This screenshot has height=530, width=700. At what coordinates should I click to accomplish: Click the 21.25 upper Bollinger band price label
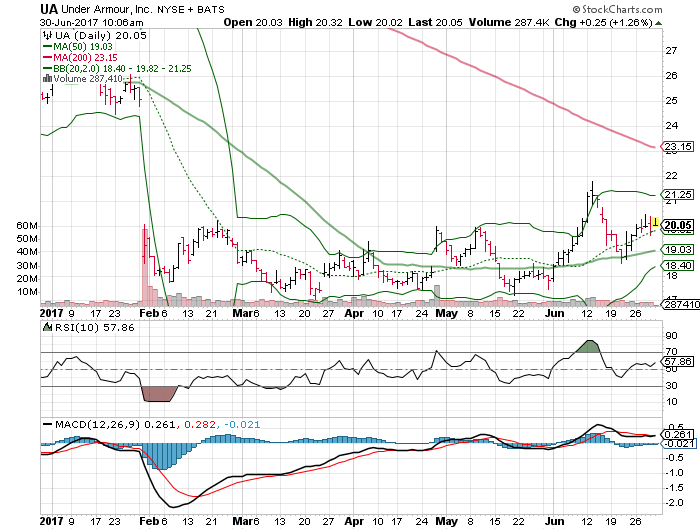tap(678, 195)
